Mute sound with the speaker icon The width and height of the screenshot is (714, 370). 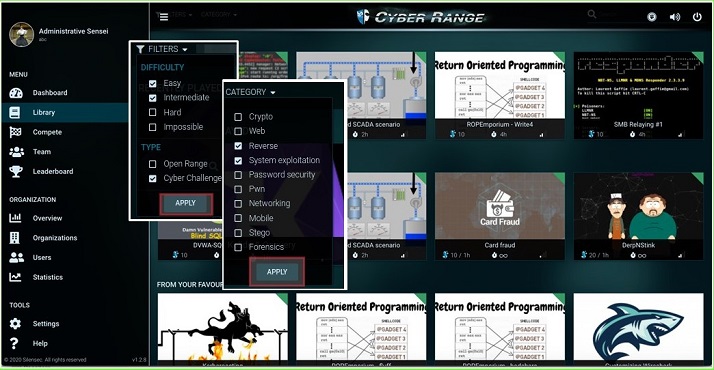click(675, 17)
